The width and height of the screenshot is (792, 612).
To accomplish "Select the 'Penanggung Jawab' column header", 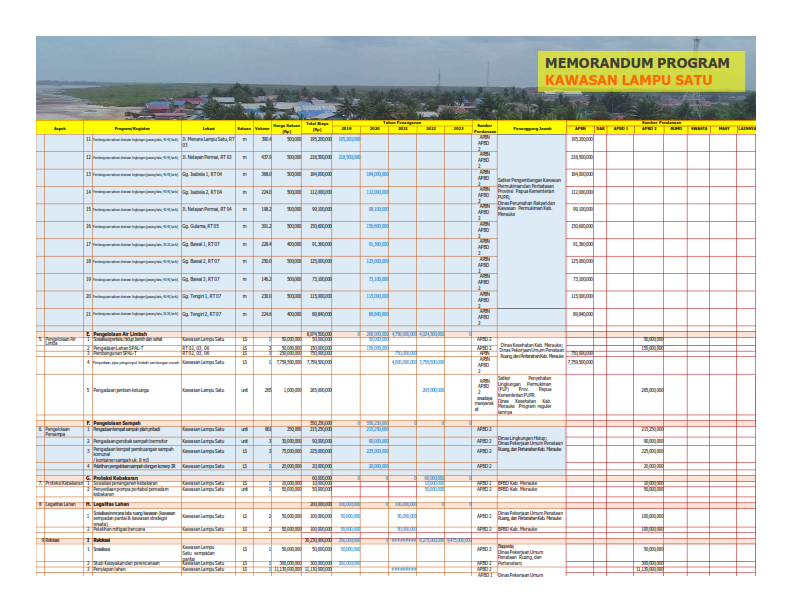I will coord(532,128).
